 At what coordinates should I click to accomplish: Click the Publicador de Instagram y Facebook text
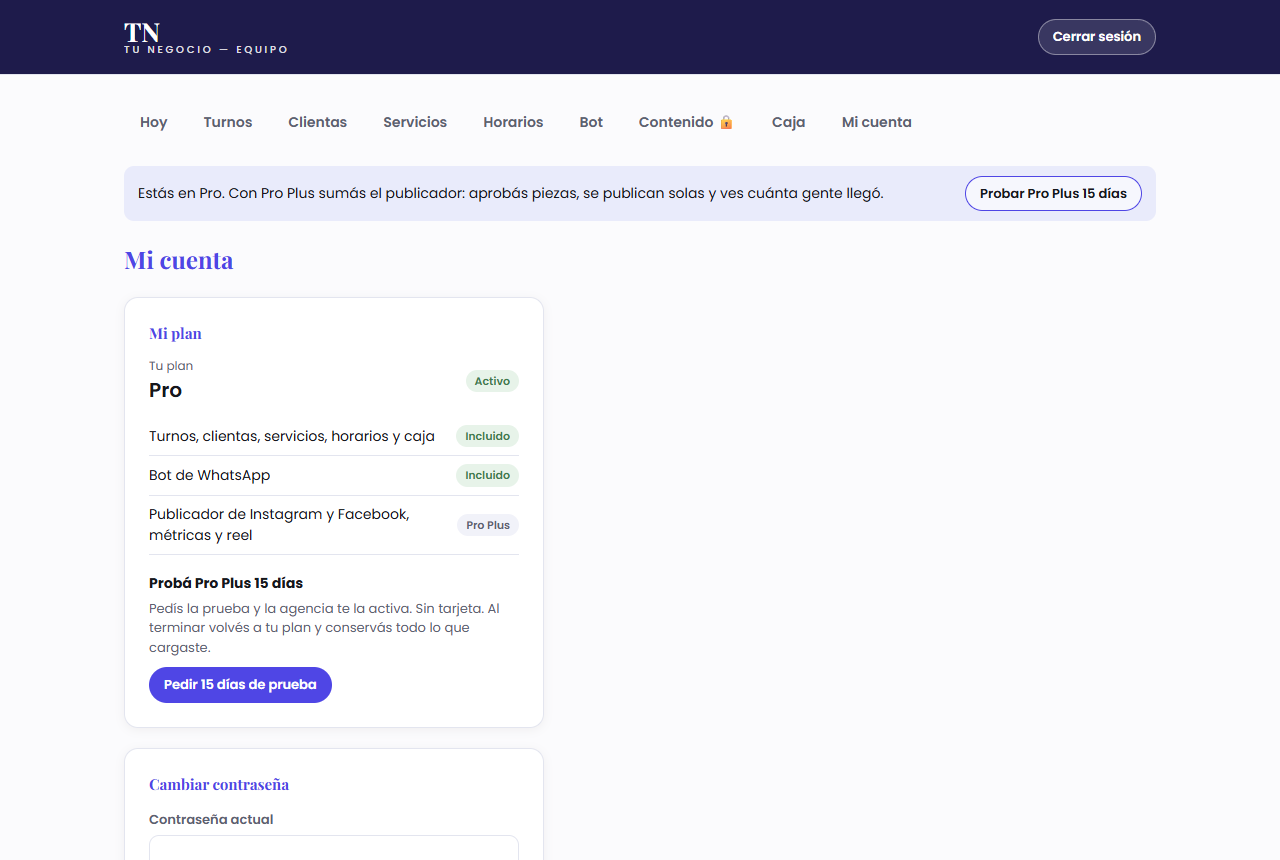click(x=279, y=525)
